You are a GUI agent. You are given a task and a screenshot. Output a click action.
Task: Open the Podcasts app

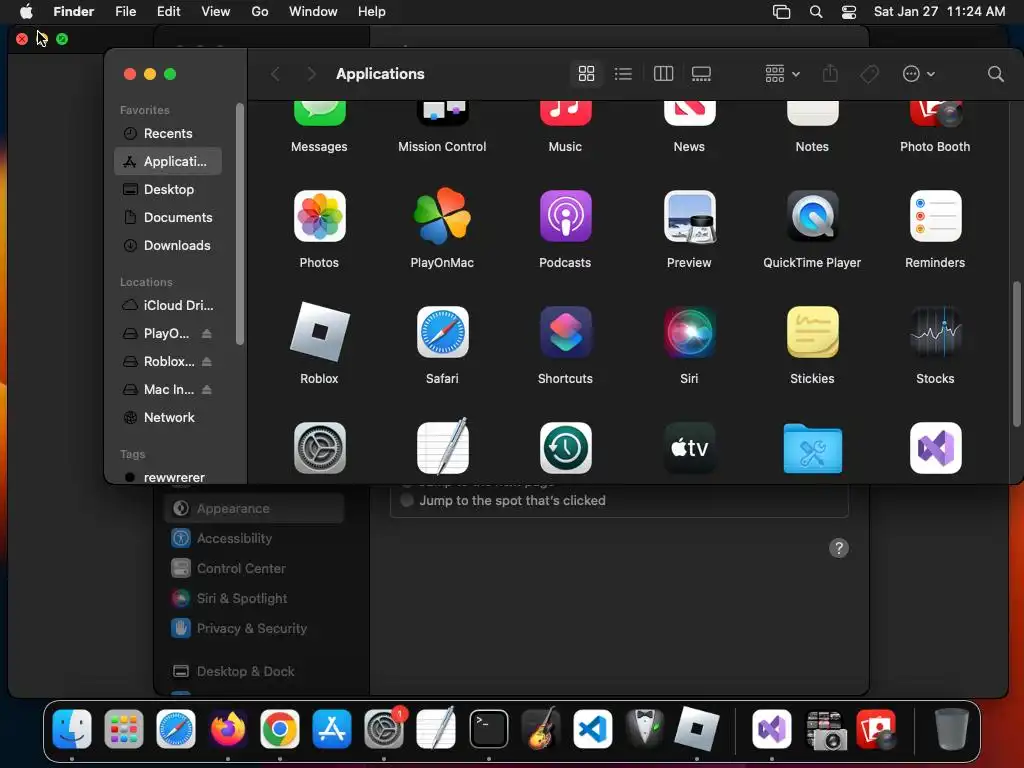[566, 216]
